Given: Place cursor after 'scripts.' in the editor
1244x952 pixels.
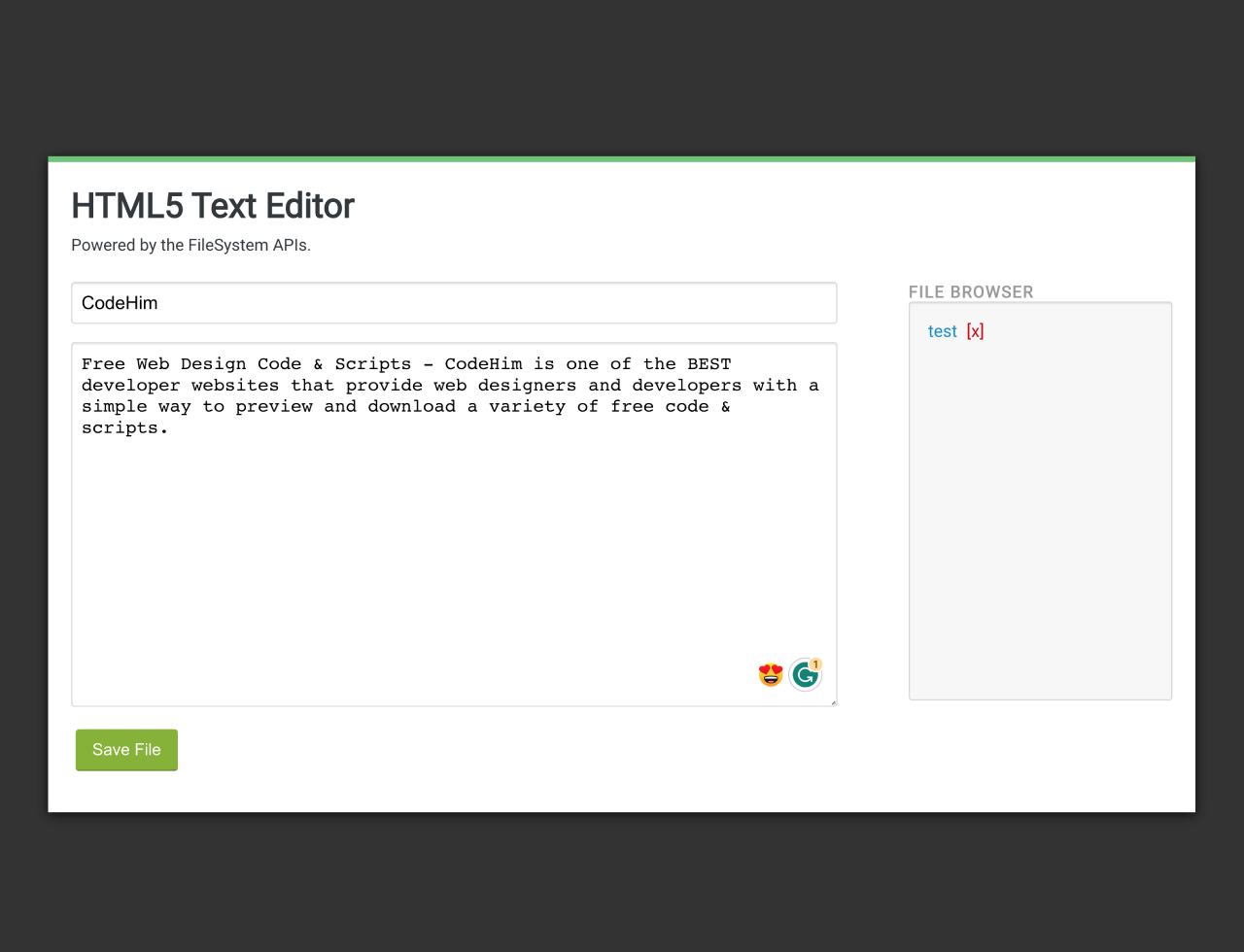Looking at the screenshot, I should click(x=171, y=428).
